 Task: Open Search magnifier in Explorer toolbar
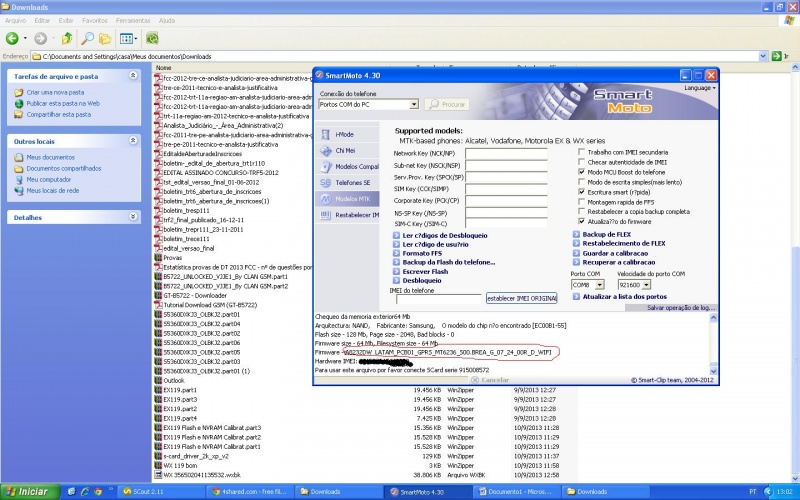coord(88,38)
